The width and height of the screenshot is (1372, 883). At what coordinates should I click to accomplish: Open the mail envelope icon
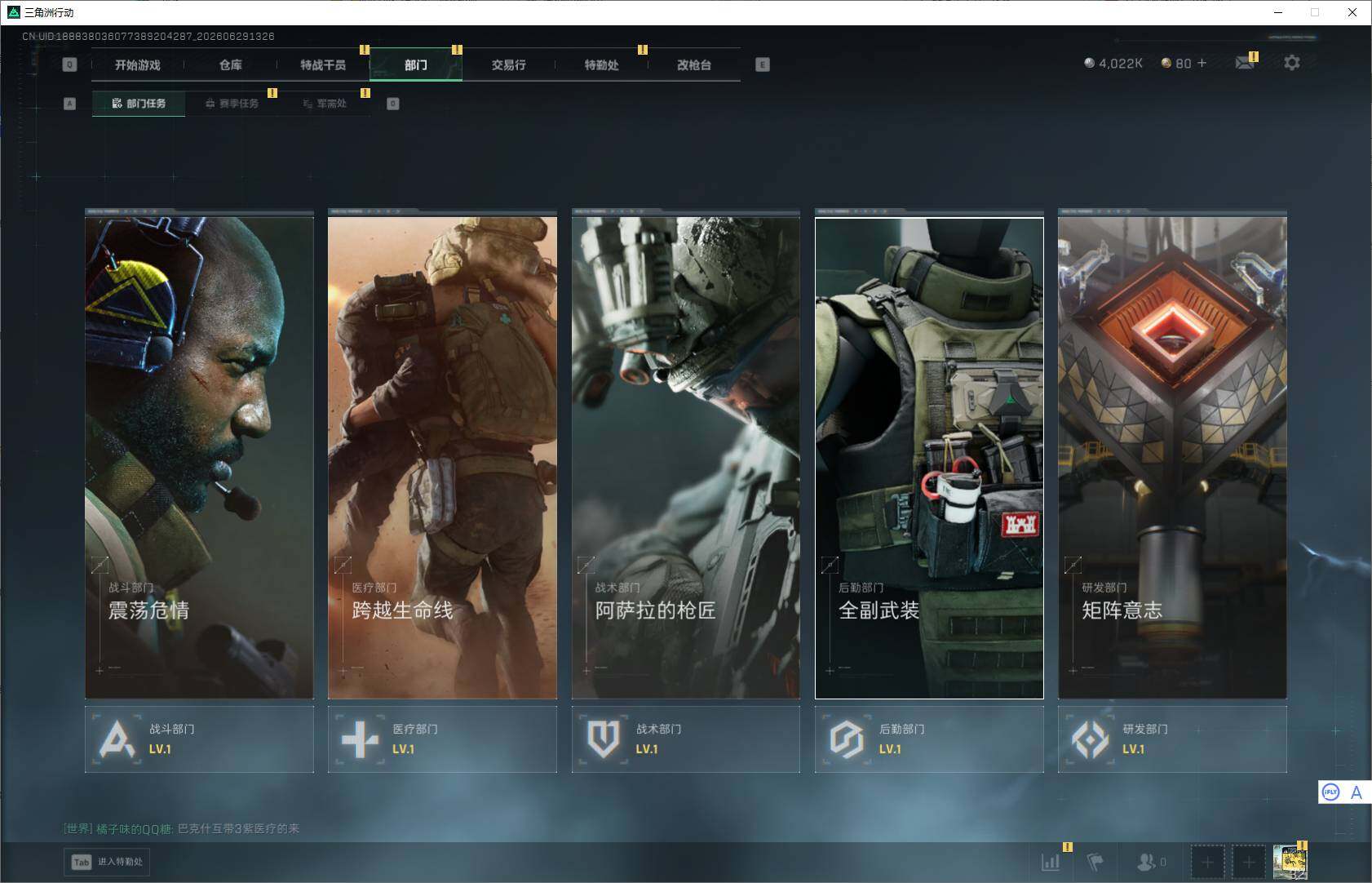coord(1244,63)
